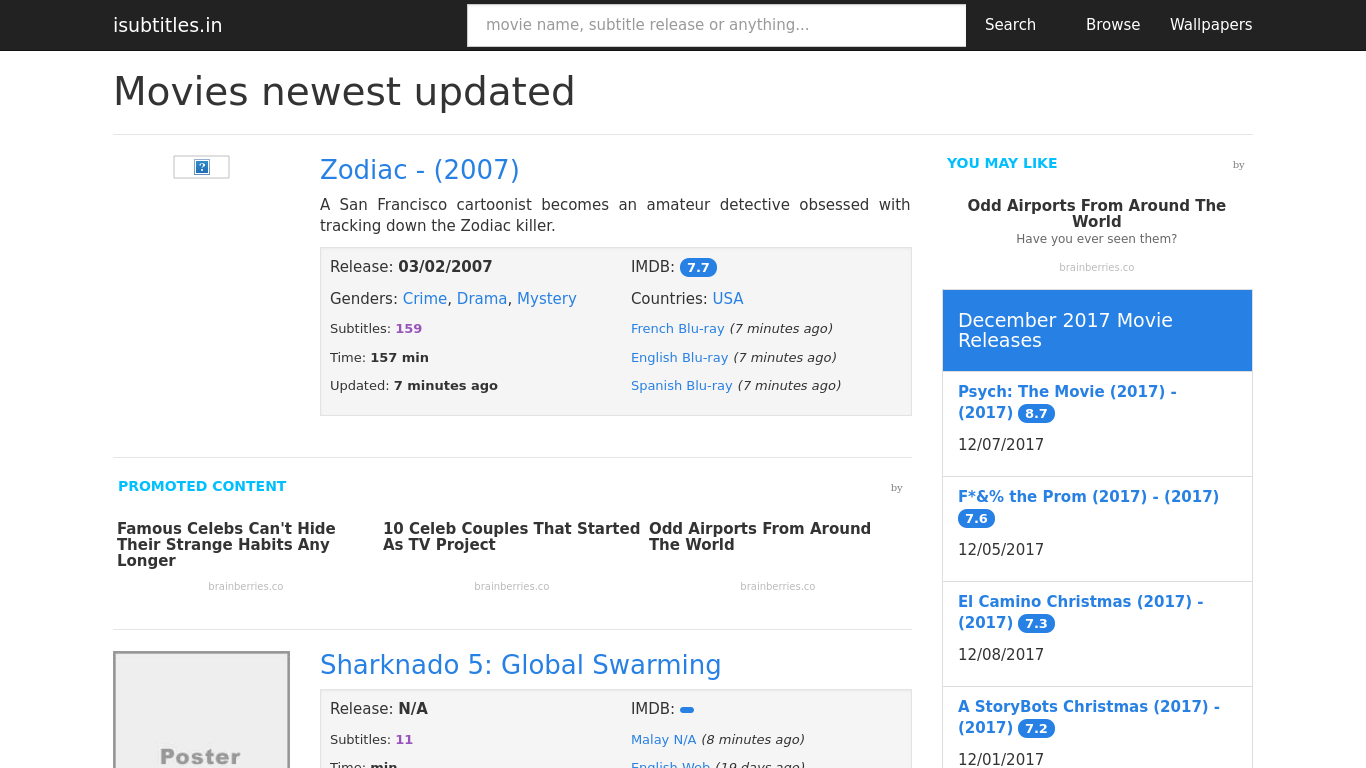Click the Search button
The image size is (1366, 768).
coord(1010,25)
